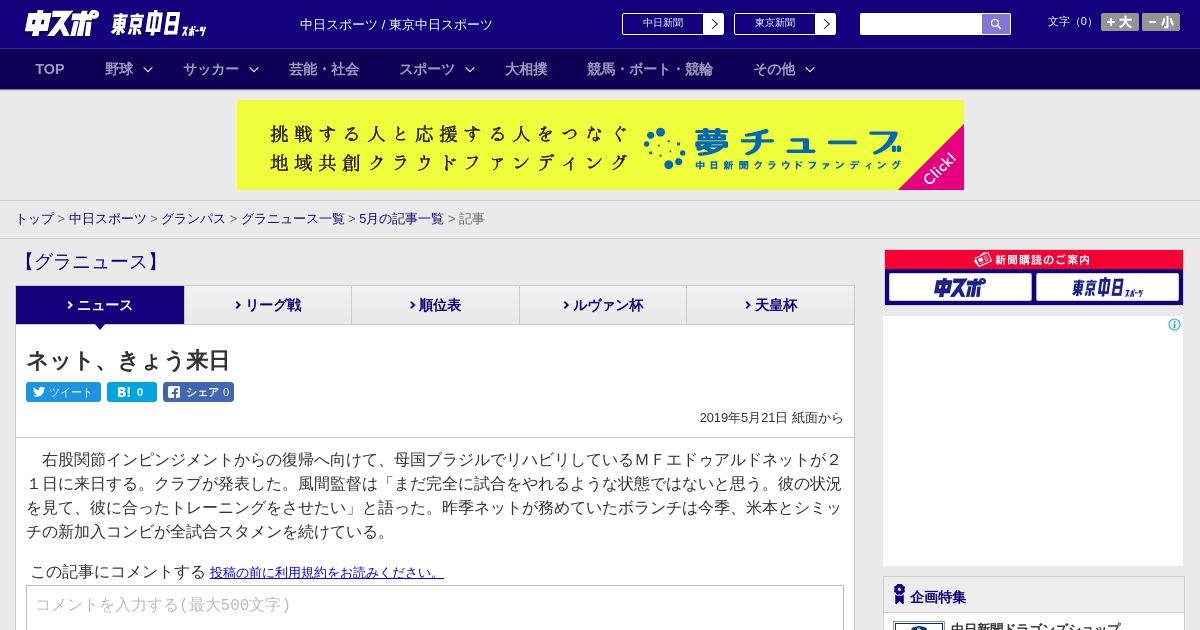Open the 中日新聞 link button
Viewport: 1200px width, 630px height.
pyautogui.click(x=662, y=24)
